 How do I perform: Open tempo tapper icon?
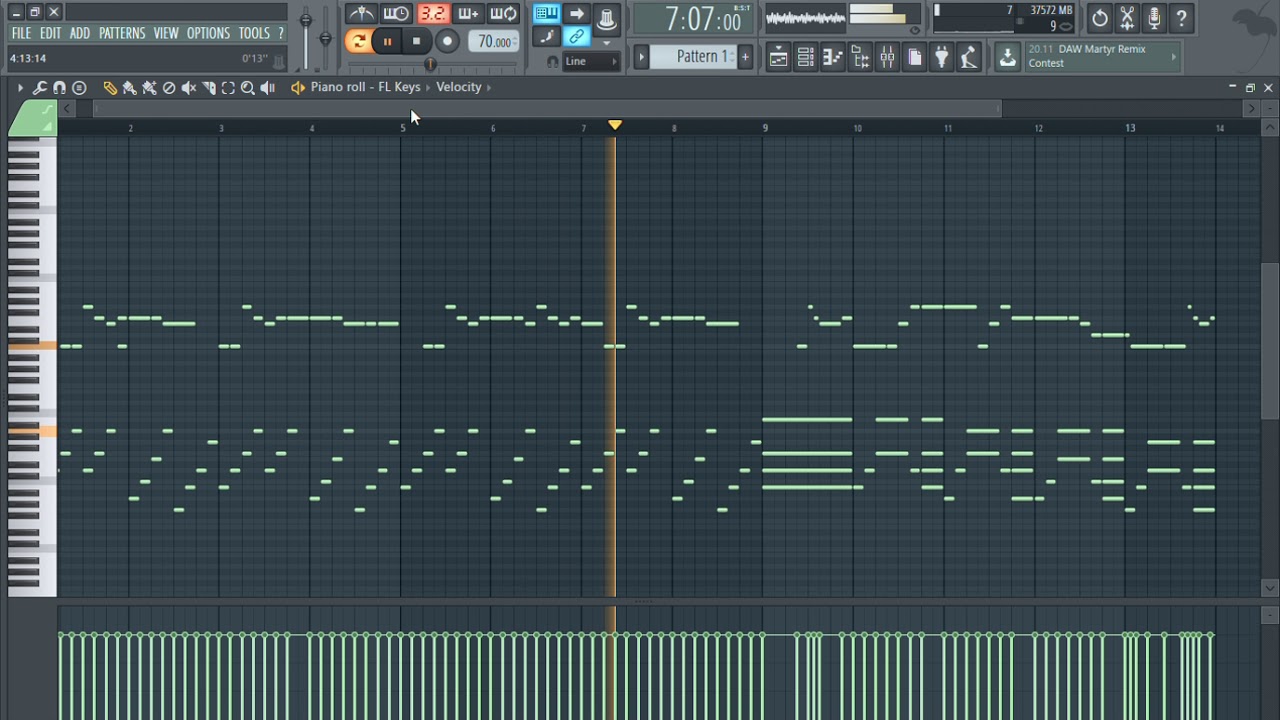(968, 58)
